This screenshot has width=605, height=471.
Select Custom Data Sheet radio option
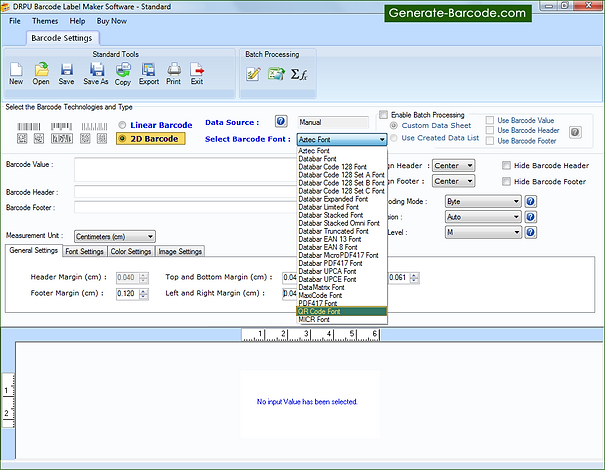[x=394, y=125]
